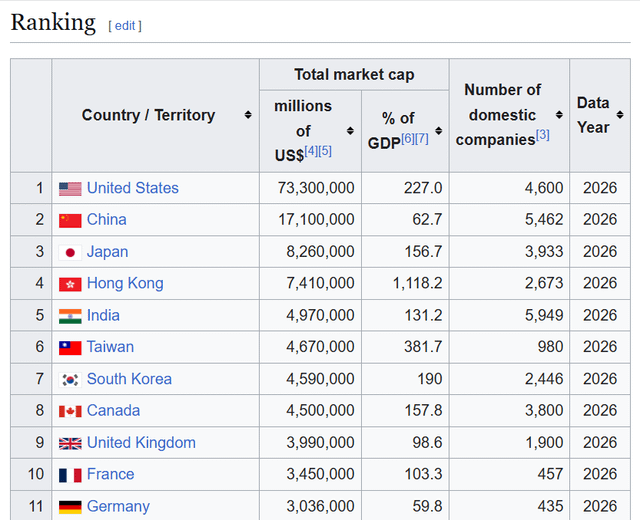The width and height of the screenshot is (640, 520).
Task: Go to the United Kingdom article
Action: click(141, 443)
